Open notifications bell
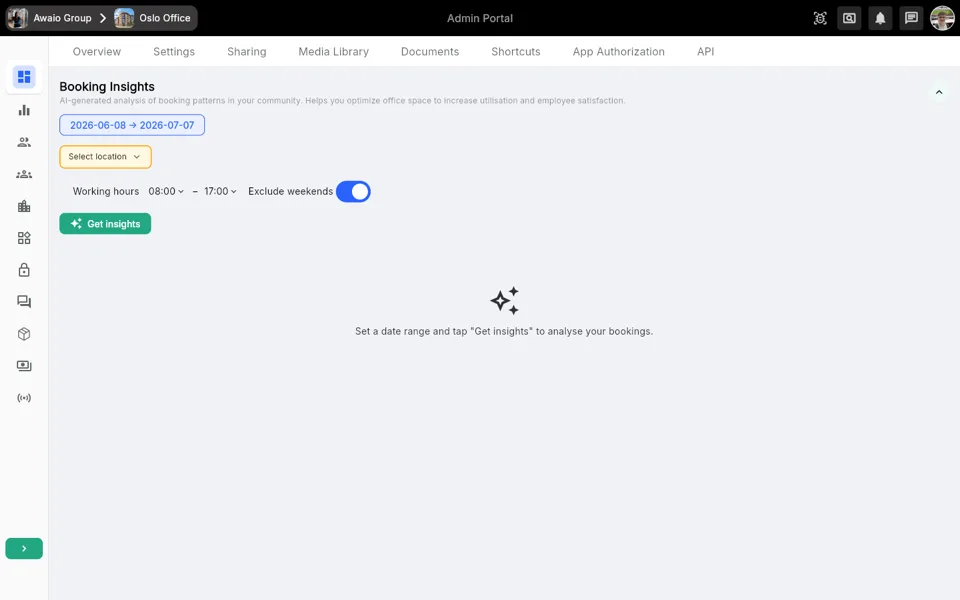 click(x=880, y=18)
